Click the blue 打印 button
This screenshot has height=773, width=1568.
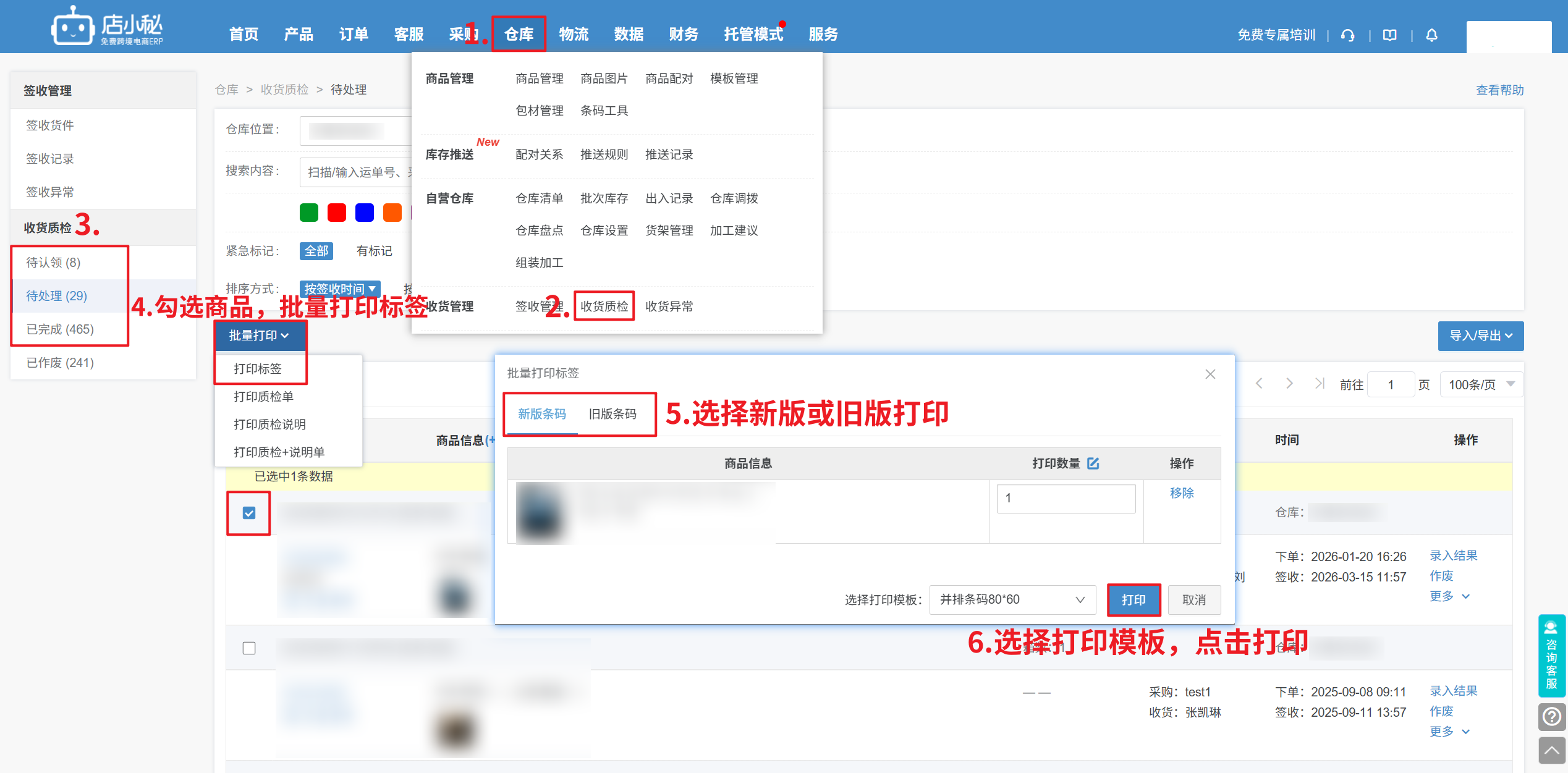point(1133,599)
